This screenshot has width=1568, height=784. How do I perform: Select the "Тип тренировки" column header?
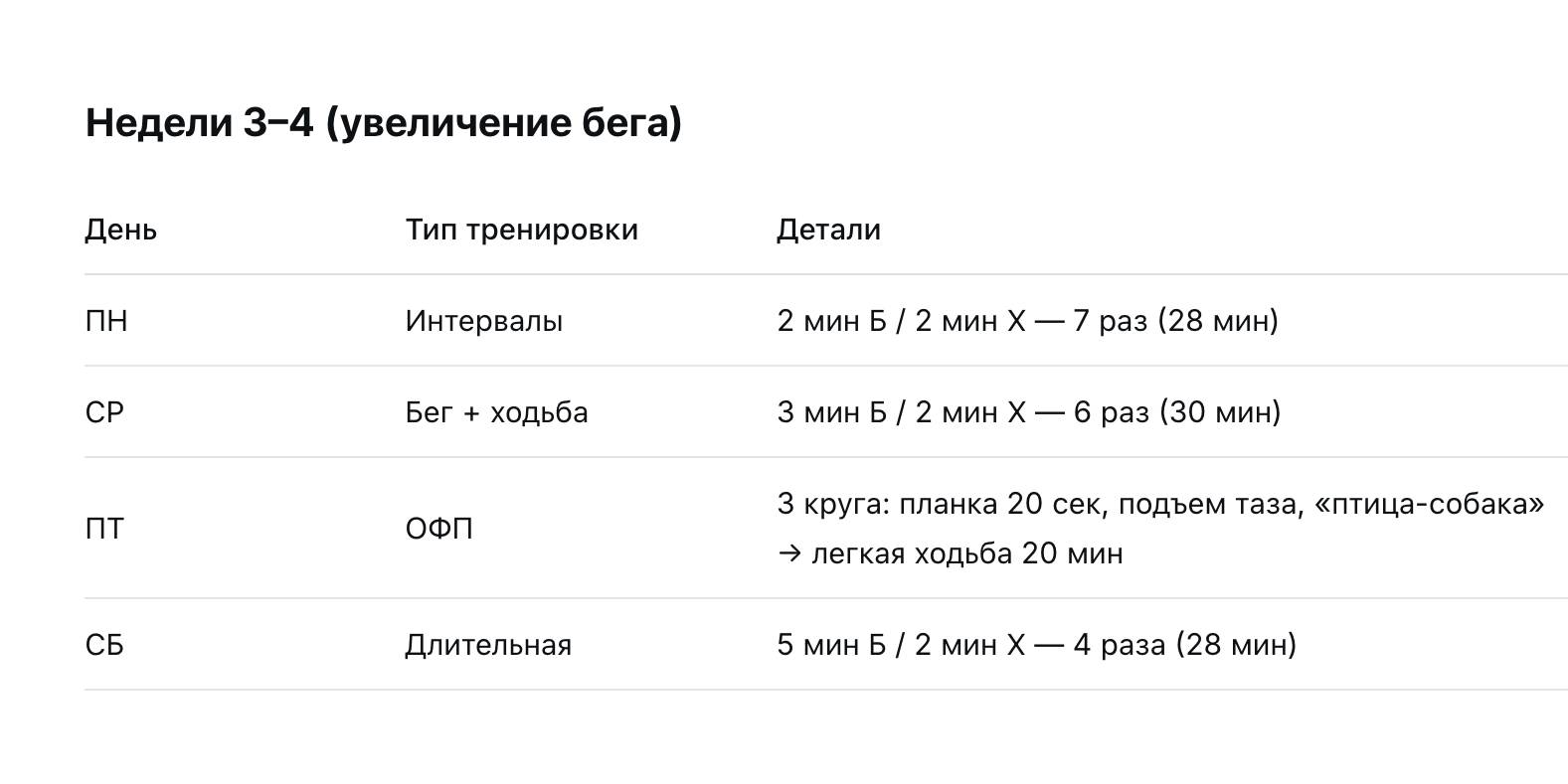[x=521, y=230]
